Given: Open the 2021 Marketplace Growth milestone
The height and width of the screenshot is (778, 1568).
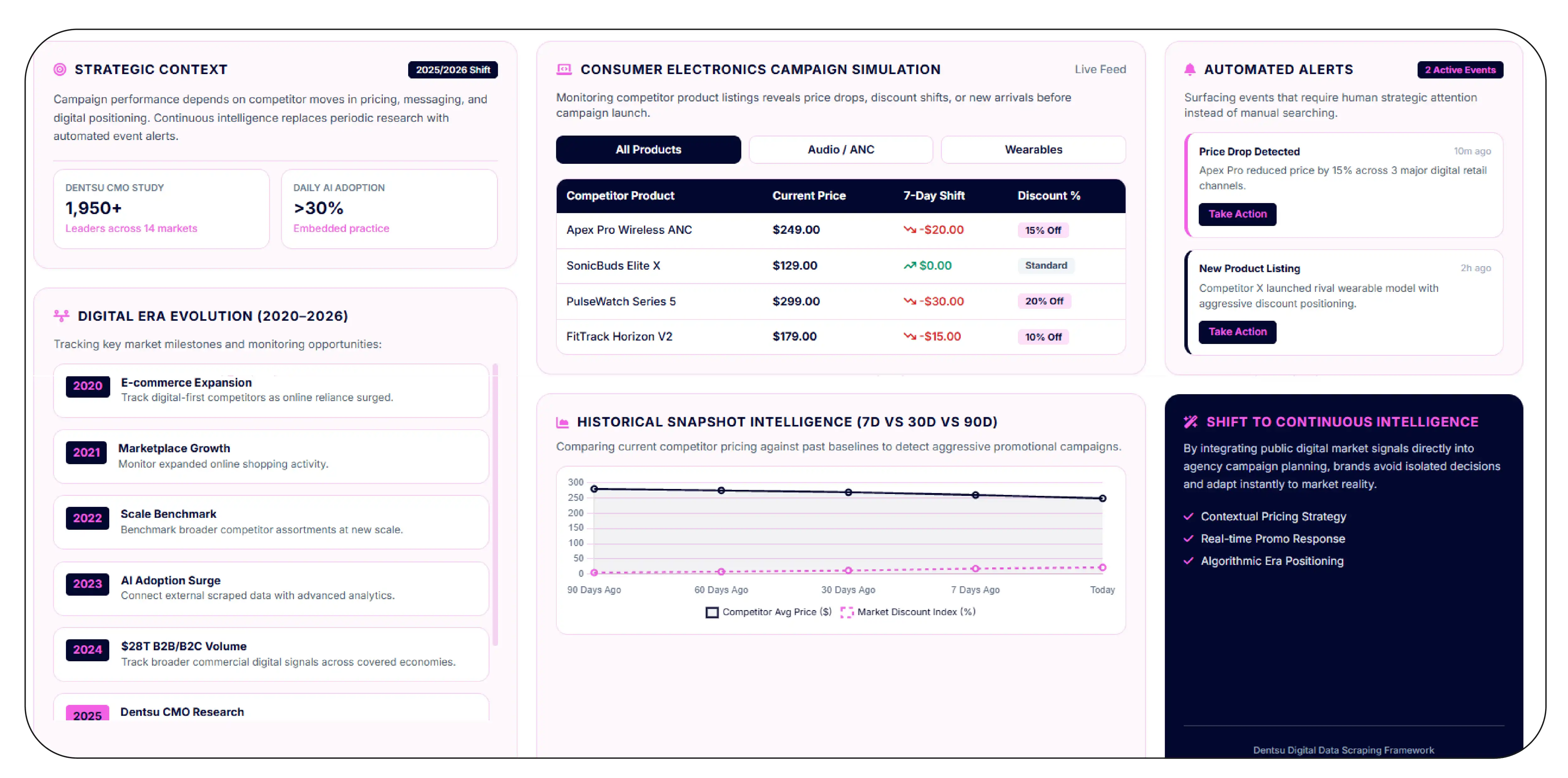Looking at the screenshot, I should pos(271,456).
